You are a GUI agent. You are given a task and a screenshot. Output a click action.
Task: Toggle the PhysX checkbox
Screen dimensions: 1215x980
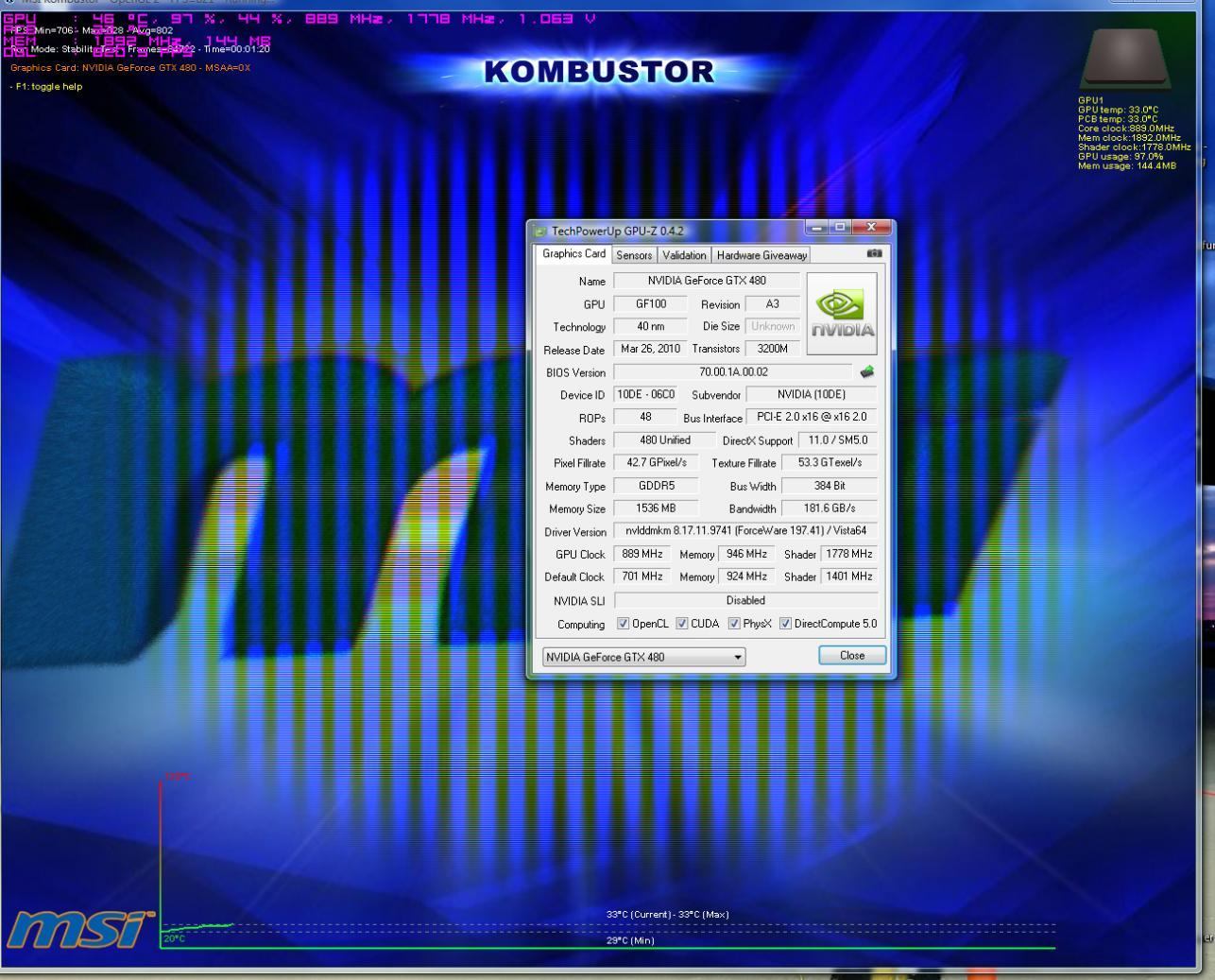(734, 624)
